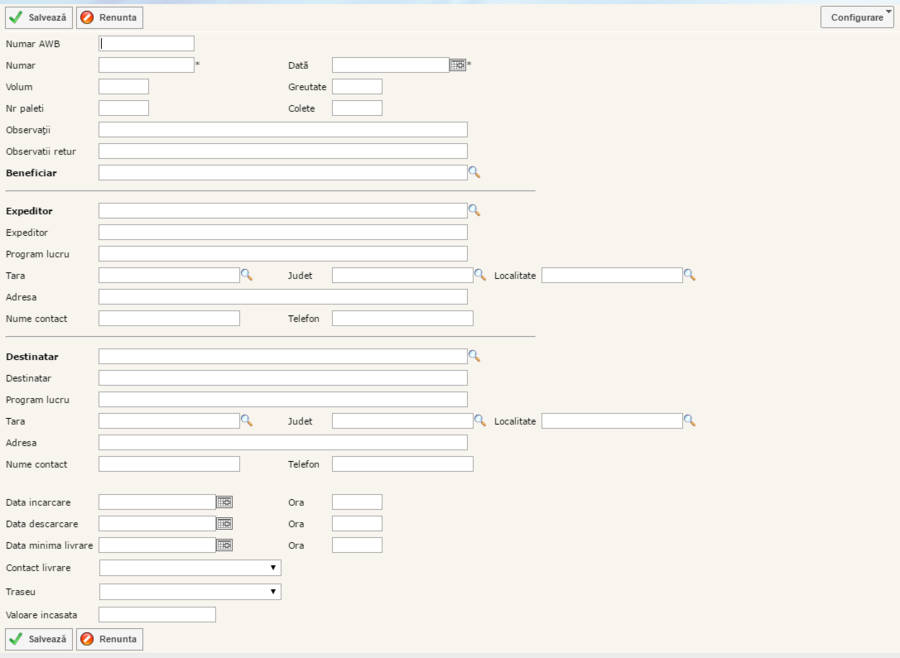Screen dimensions: 900x658
Task: Click the Expeditor lookup magnifier icon
Action: click(x=475, y=211)
